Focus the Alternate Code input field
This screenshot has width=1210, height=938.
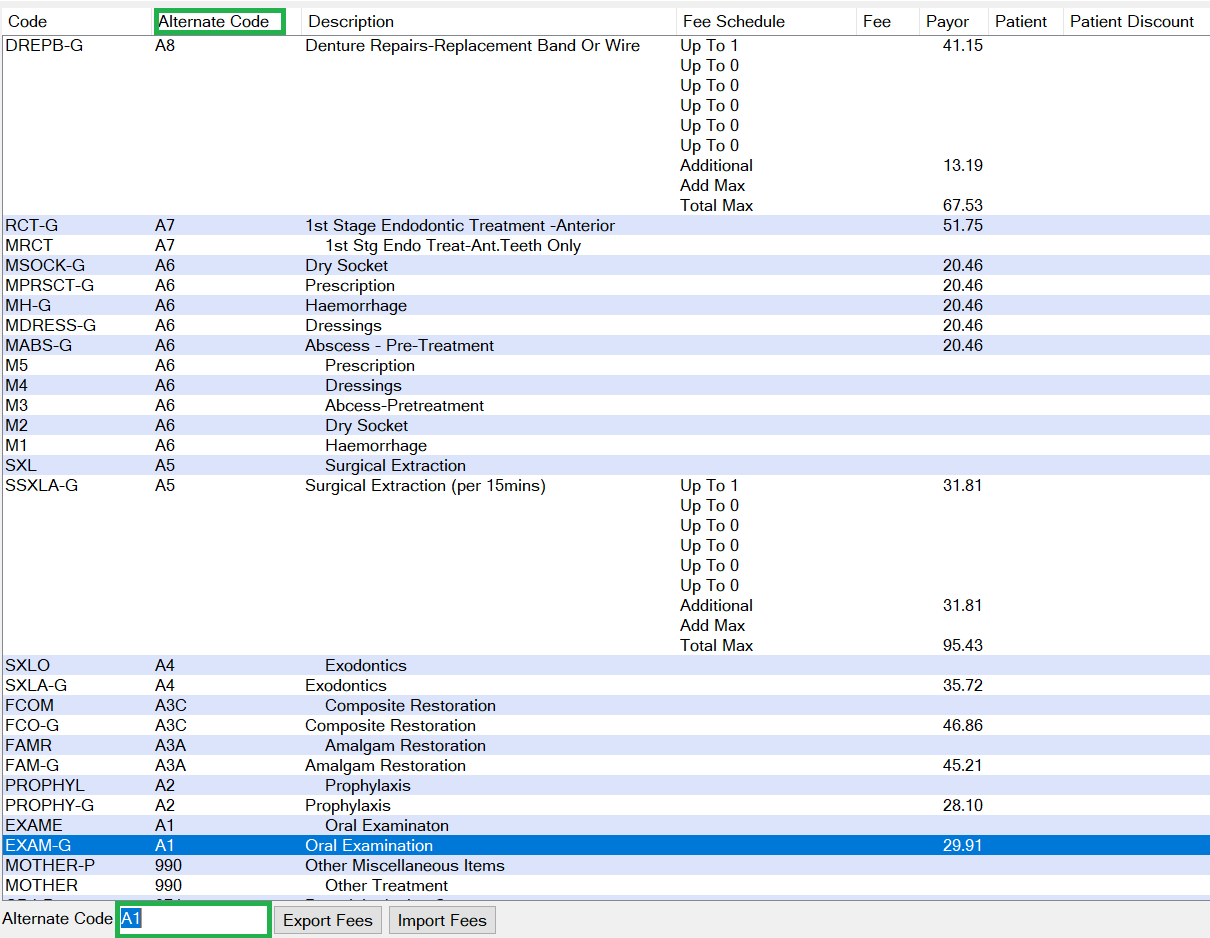click(194, 919)
